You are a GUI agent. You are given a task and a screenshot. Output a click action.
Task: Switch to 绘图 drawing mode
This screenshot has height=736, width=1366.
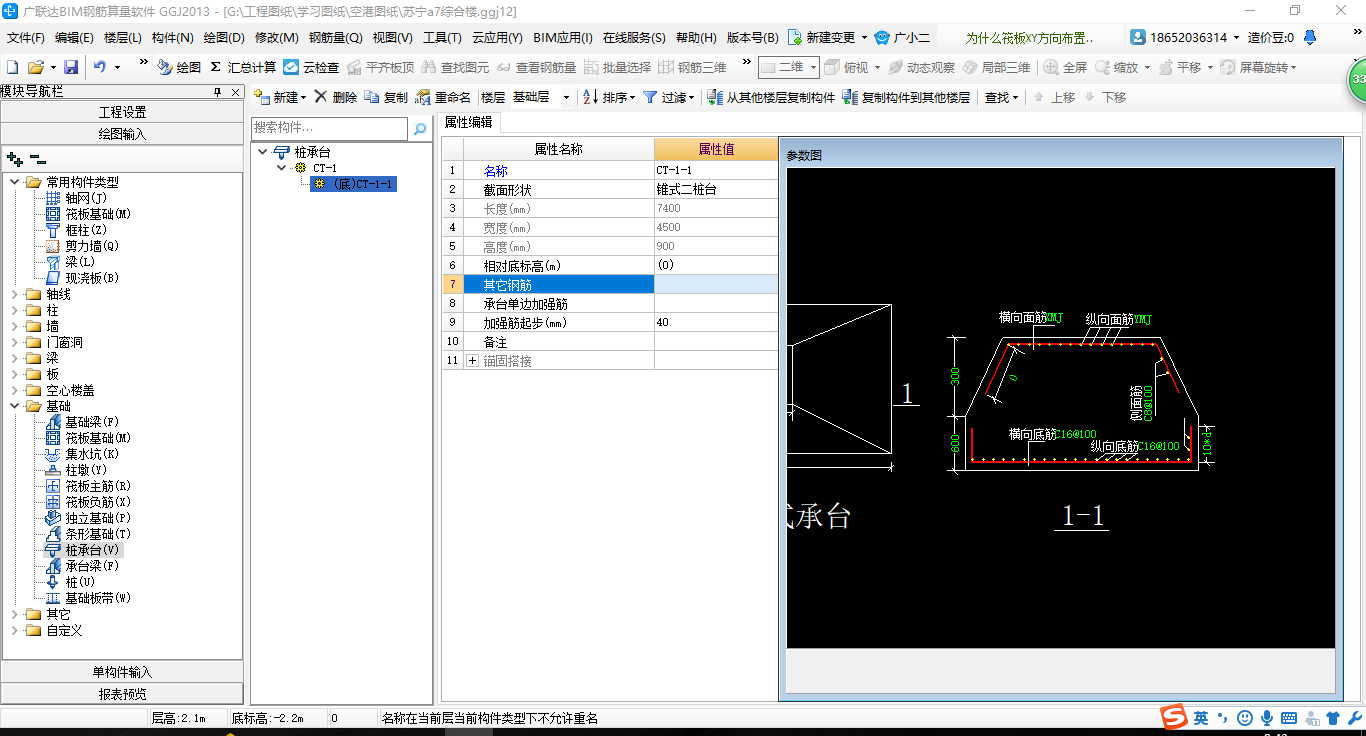tap(179, 67)
